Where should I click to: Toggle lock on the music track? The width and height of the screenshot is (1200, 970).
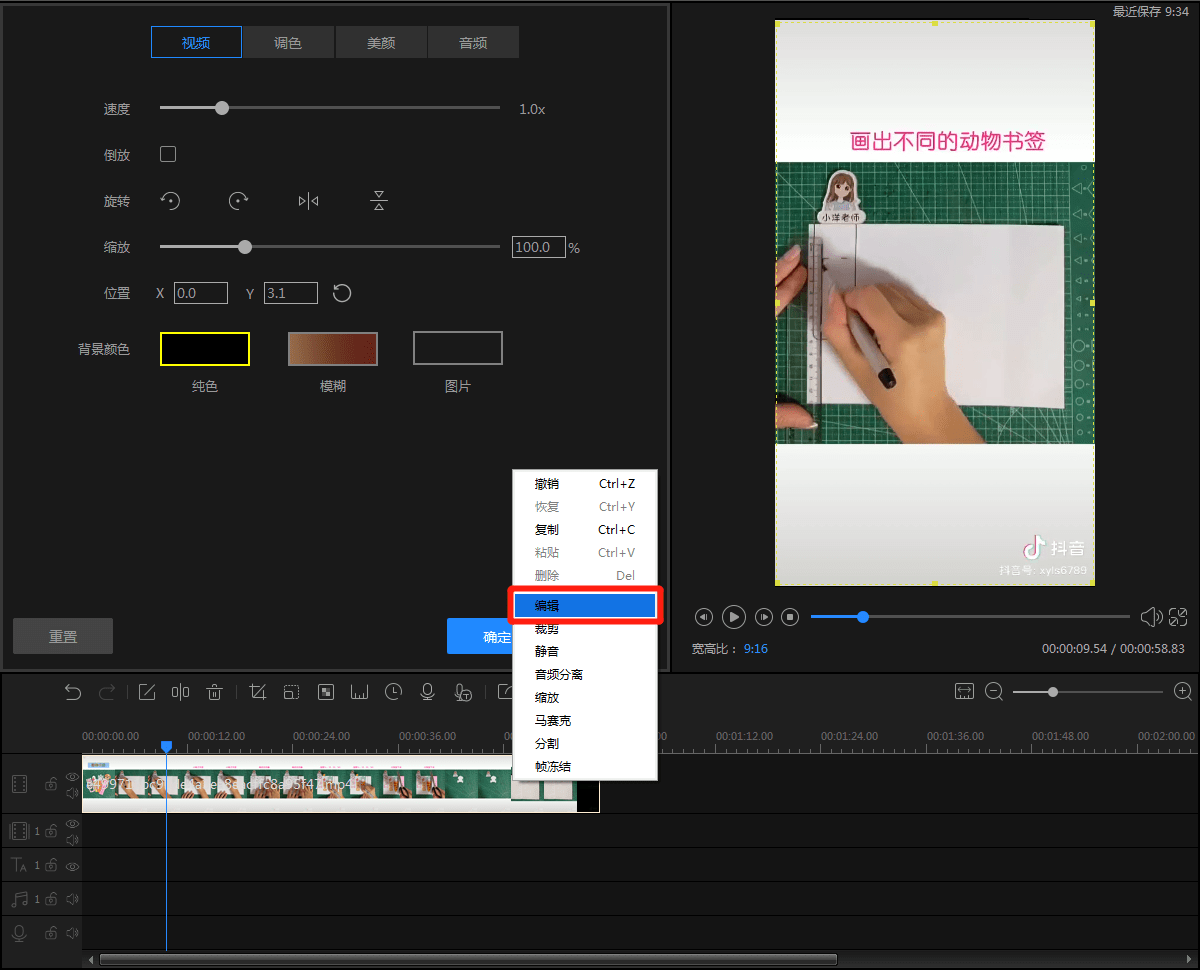(x=50, y=899)
